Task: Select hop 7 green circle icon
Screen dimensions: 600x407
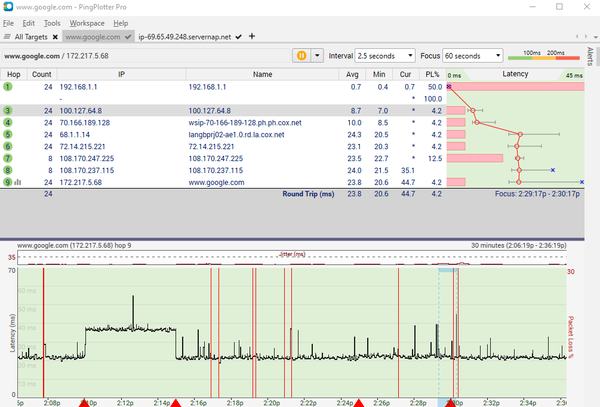Action: click(8, 158)
